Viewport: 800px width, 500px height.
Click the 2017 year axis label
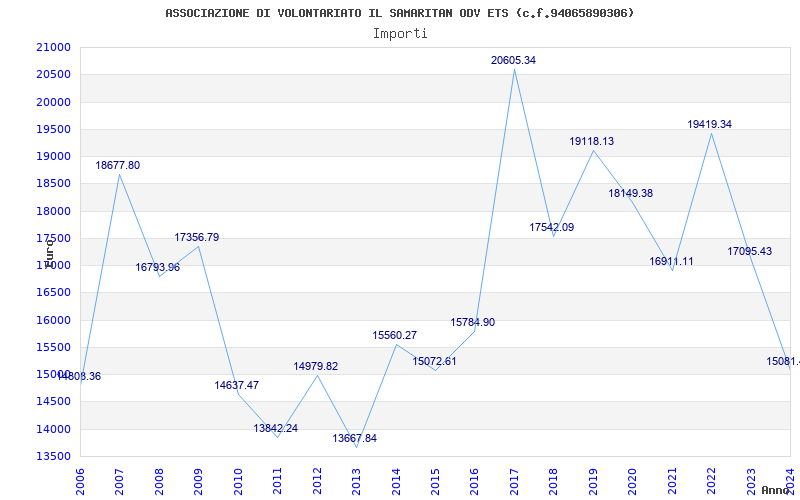pos(514,481)
